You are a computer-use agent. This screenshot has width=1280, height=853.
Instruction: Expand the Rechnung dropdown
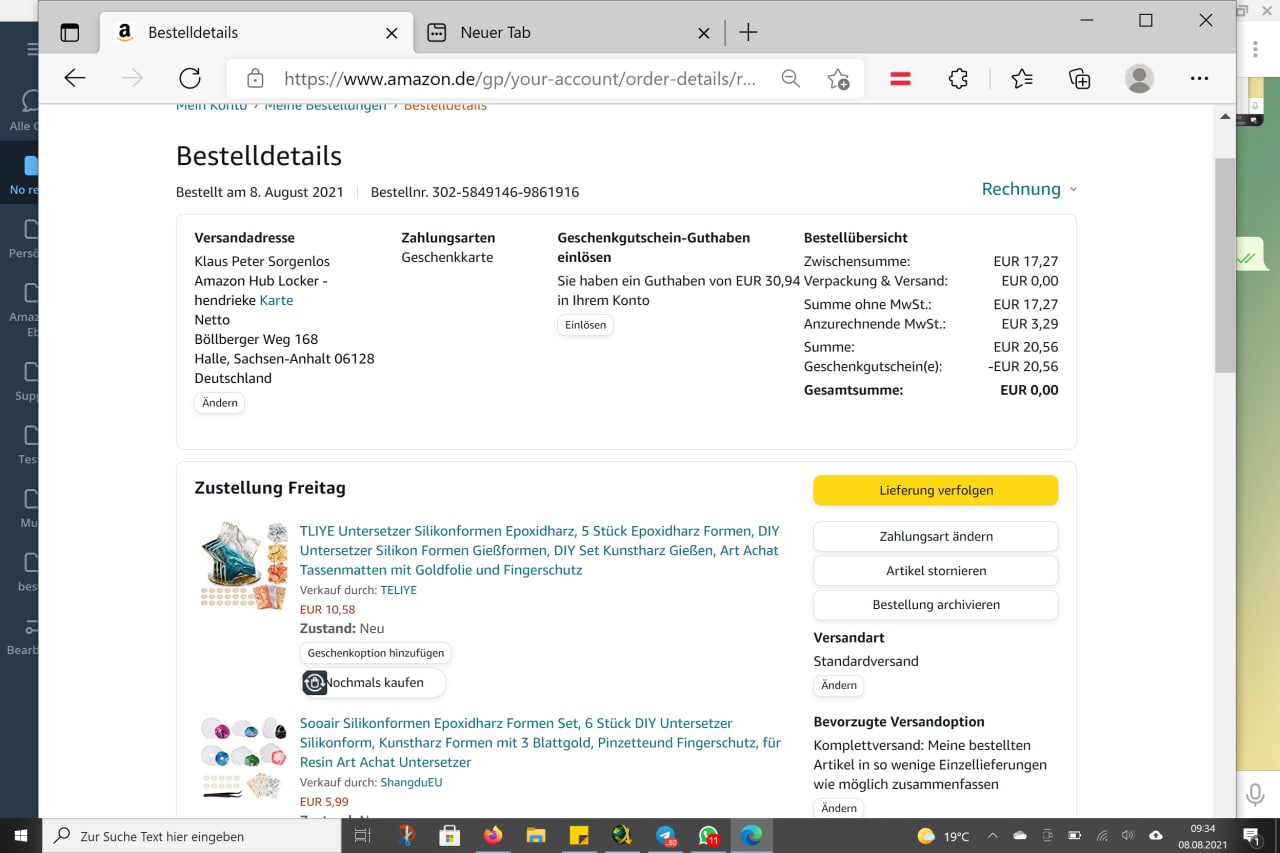pos(1029,189)
